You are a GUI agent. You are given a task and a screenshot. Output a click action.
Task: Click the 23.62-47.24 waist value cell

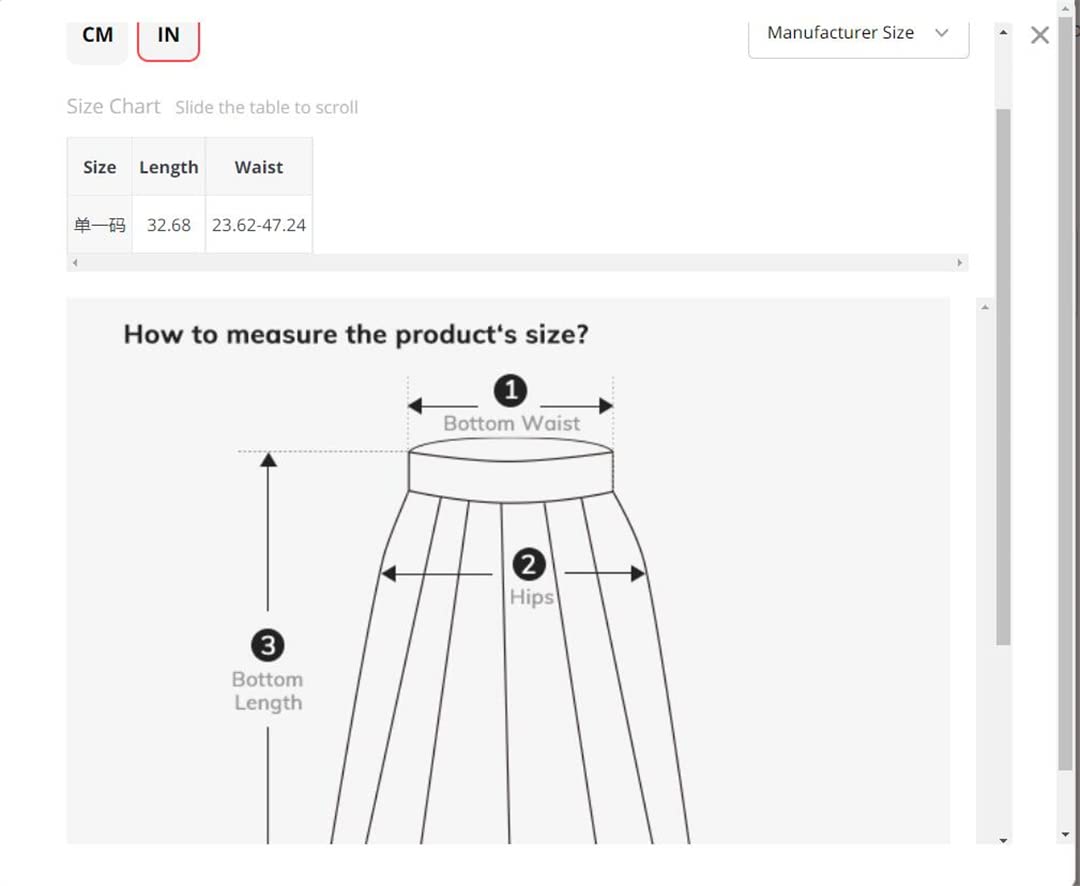259,225
